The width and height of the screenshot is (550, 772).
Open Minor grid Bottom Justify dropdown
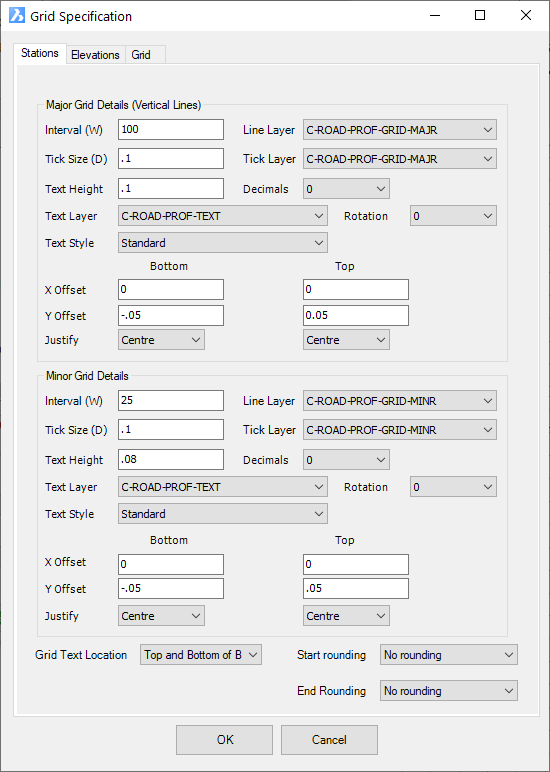coord(162,616)
